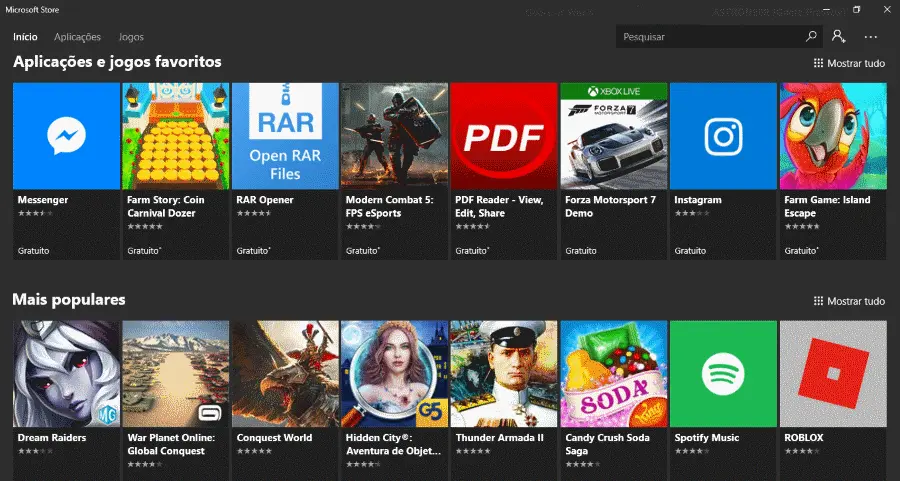The width and height of the screenshot is (900, 481).
Task: Switch to the Jogos tab
Action: pos(131,37)
